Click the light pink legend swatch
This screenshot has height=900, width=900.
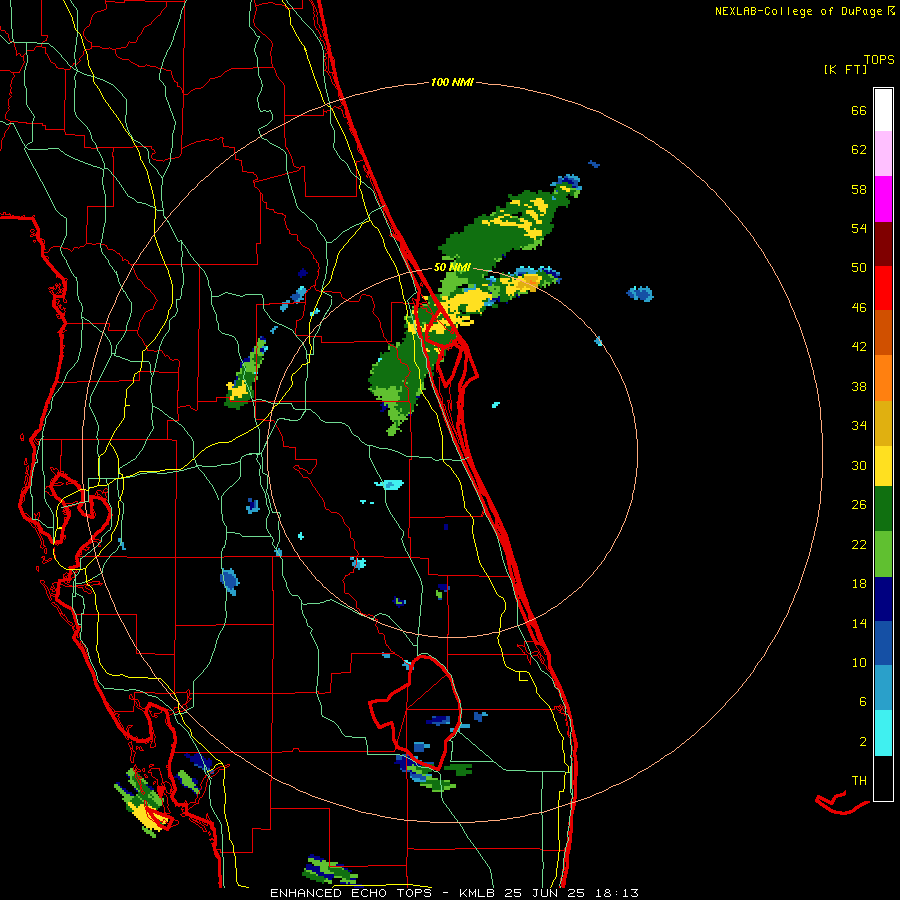coord(883,153)
